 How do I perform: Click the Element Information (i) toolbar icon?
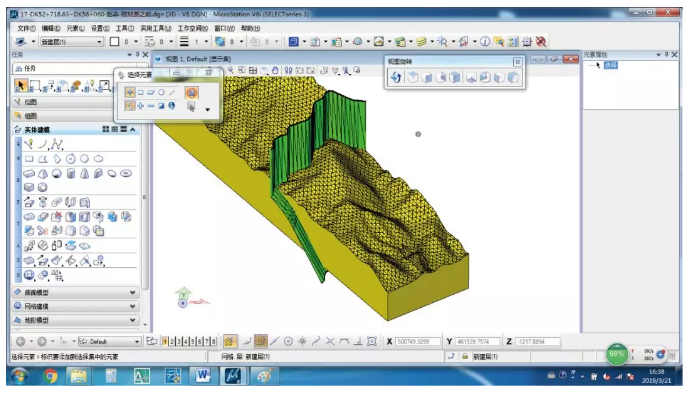tap(485, 42)
